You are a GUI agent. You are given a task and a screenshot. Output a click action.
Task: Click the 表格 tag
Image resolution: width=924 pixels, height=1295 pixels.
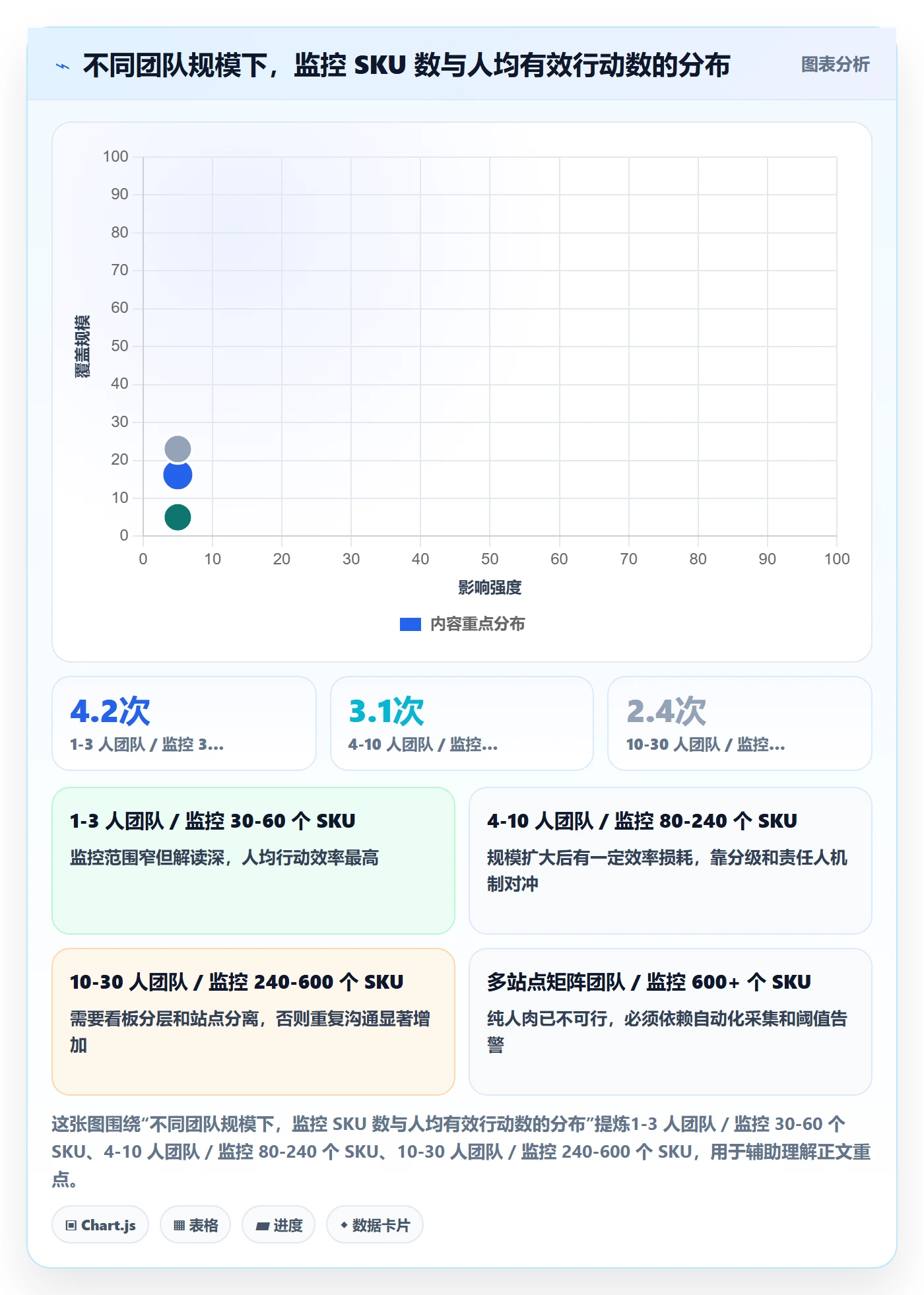[195, 1225]
